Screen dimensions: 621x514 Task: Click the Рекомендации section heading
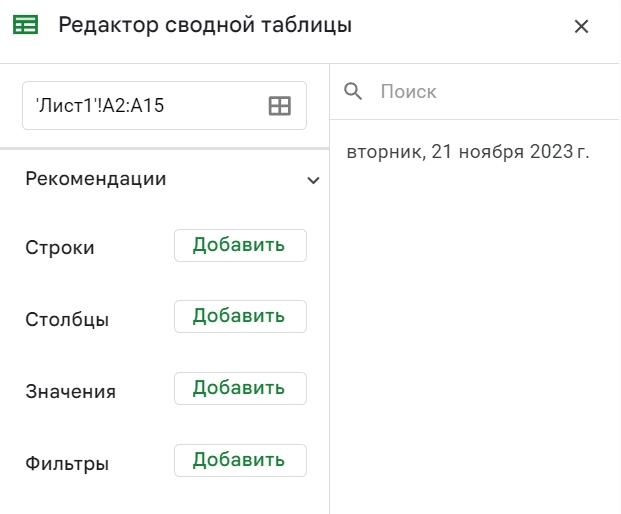pyautogui.click(x=96, y=180)
